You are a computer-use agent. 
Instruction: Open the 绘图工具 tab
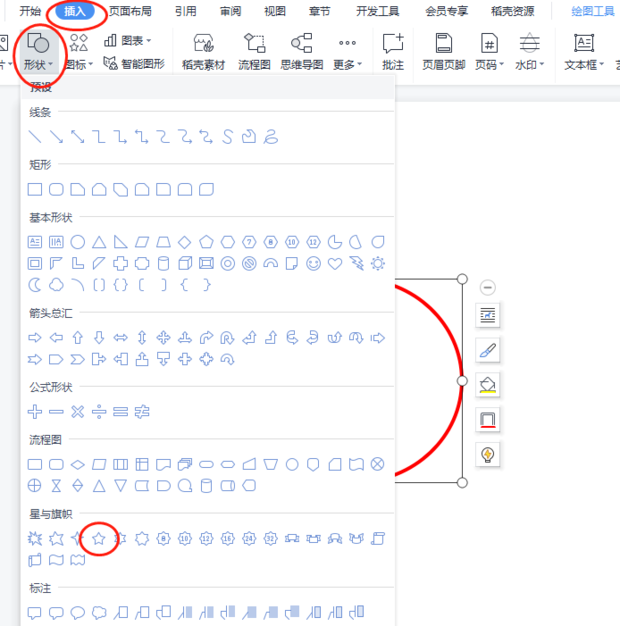[x=593, y=11]
